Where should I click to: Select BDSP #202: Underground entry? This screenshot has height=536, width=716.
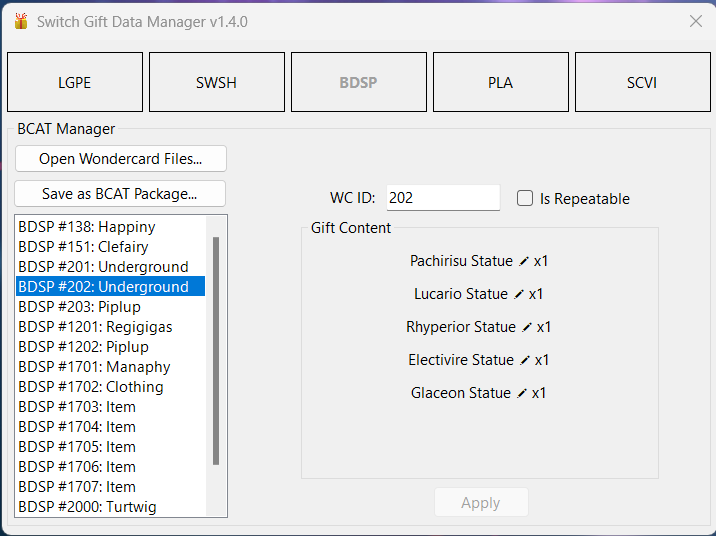click(111, 287)
